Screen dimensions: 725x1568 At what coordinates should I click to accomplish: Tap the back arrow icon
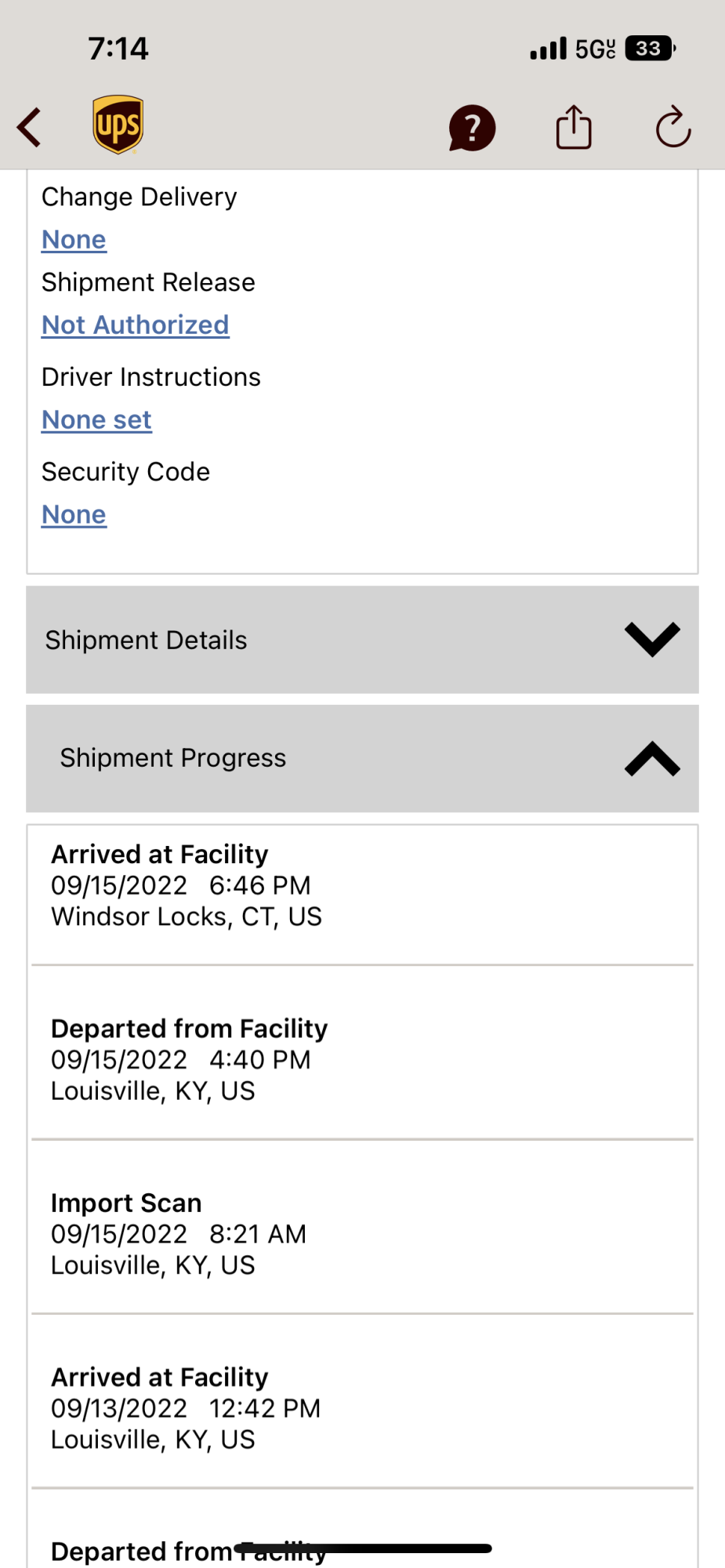(x=30, y=127)
